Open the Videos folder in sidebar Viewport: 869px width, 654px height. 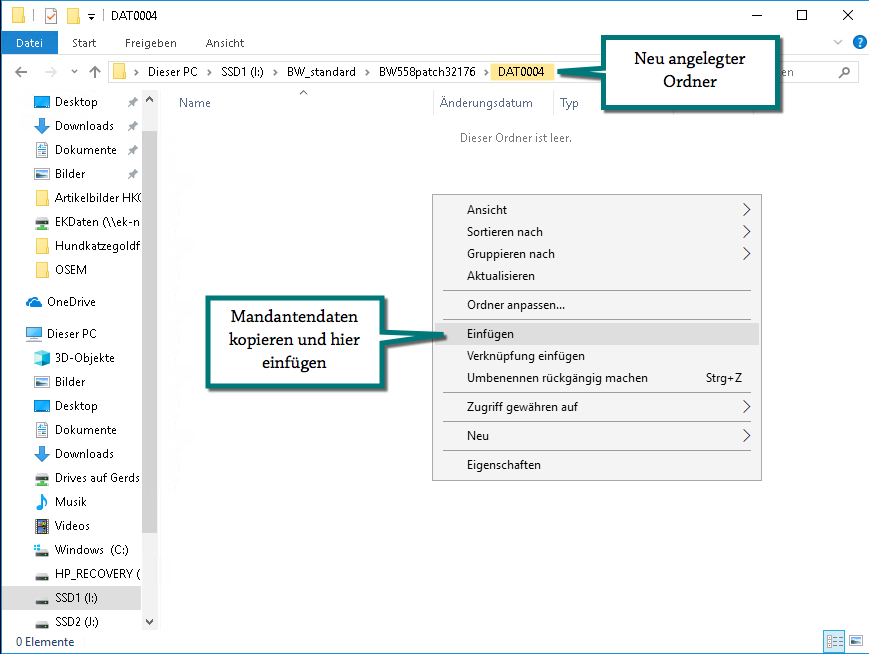point(72,526)
